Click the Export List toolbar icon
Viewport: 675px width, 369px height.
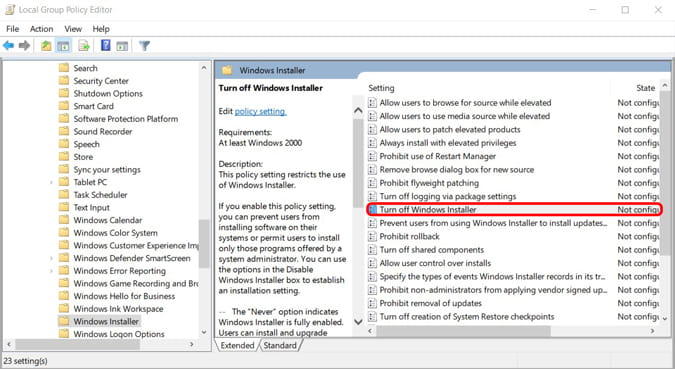84,45
